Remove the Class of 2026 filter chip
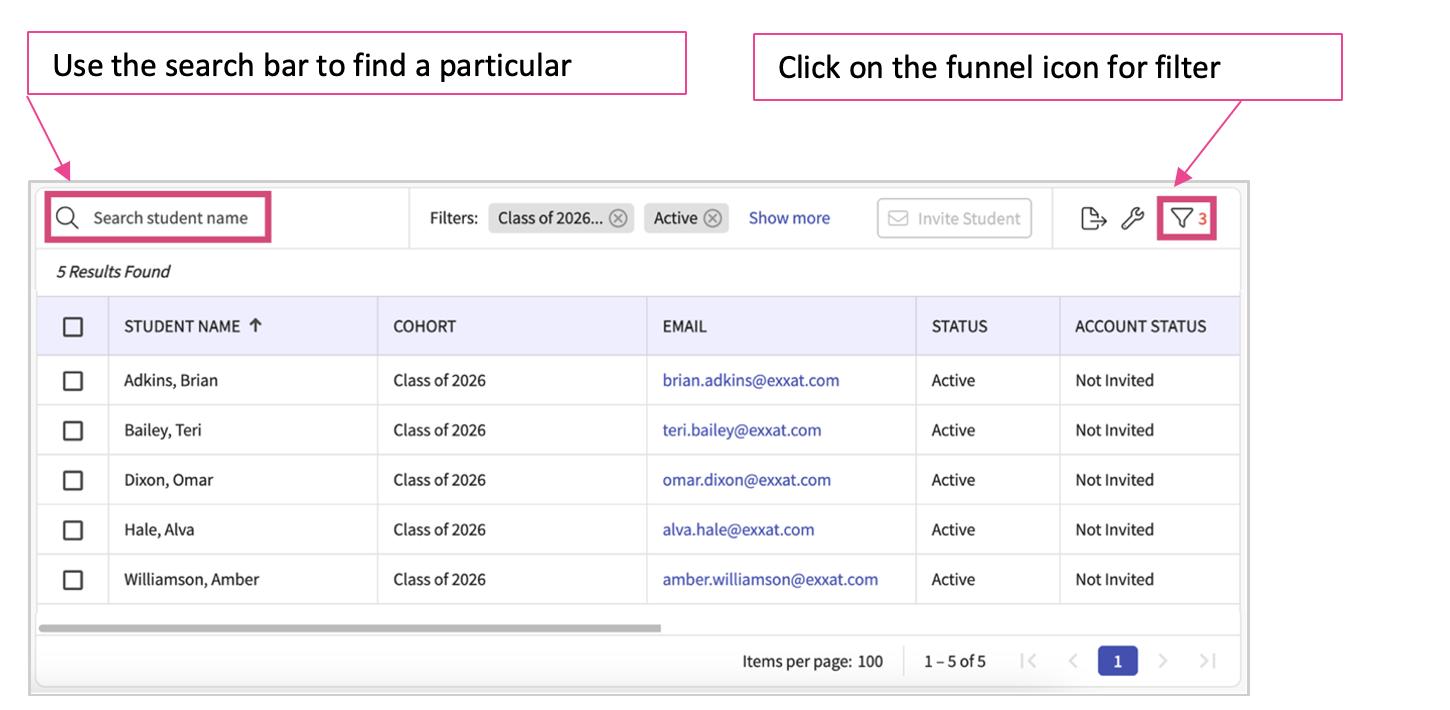This screenshot has width=1450, height=710. click(619, 218)
